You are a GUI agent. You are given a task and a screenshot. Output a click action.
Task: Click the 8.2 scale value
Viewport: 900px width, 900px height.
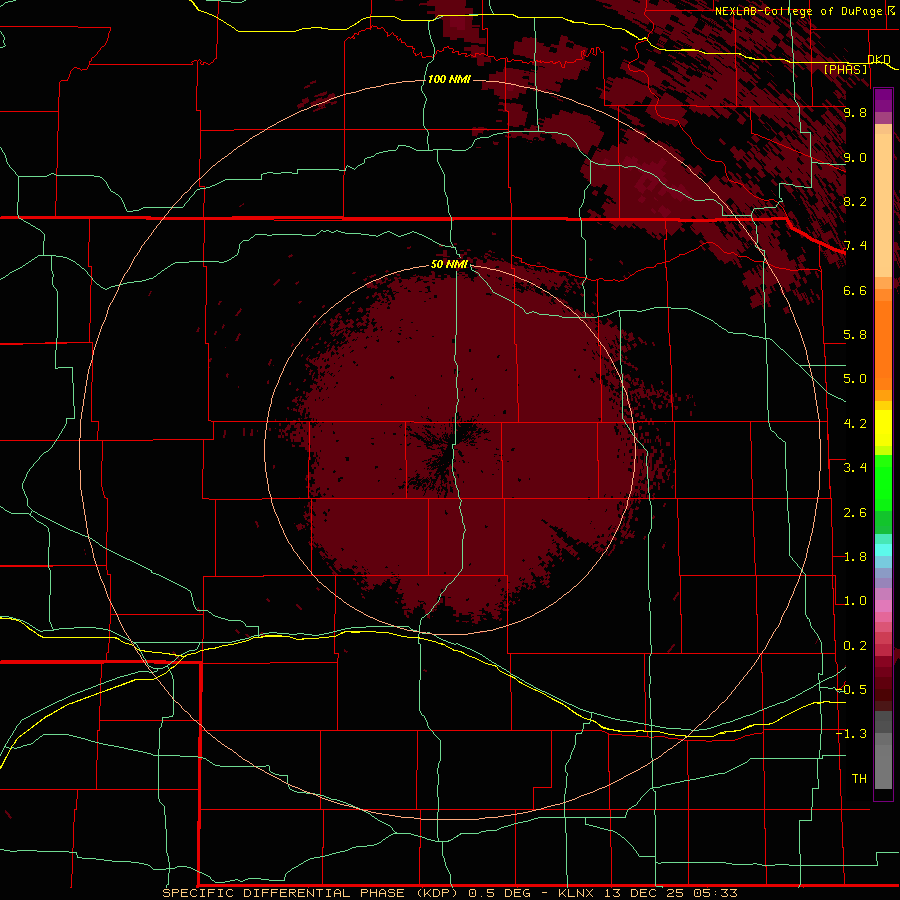855,201
